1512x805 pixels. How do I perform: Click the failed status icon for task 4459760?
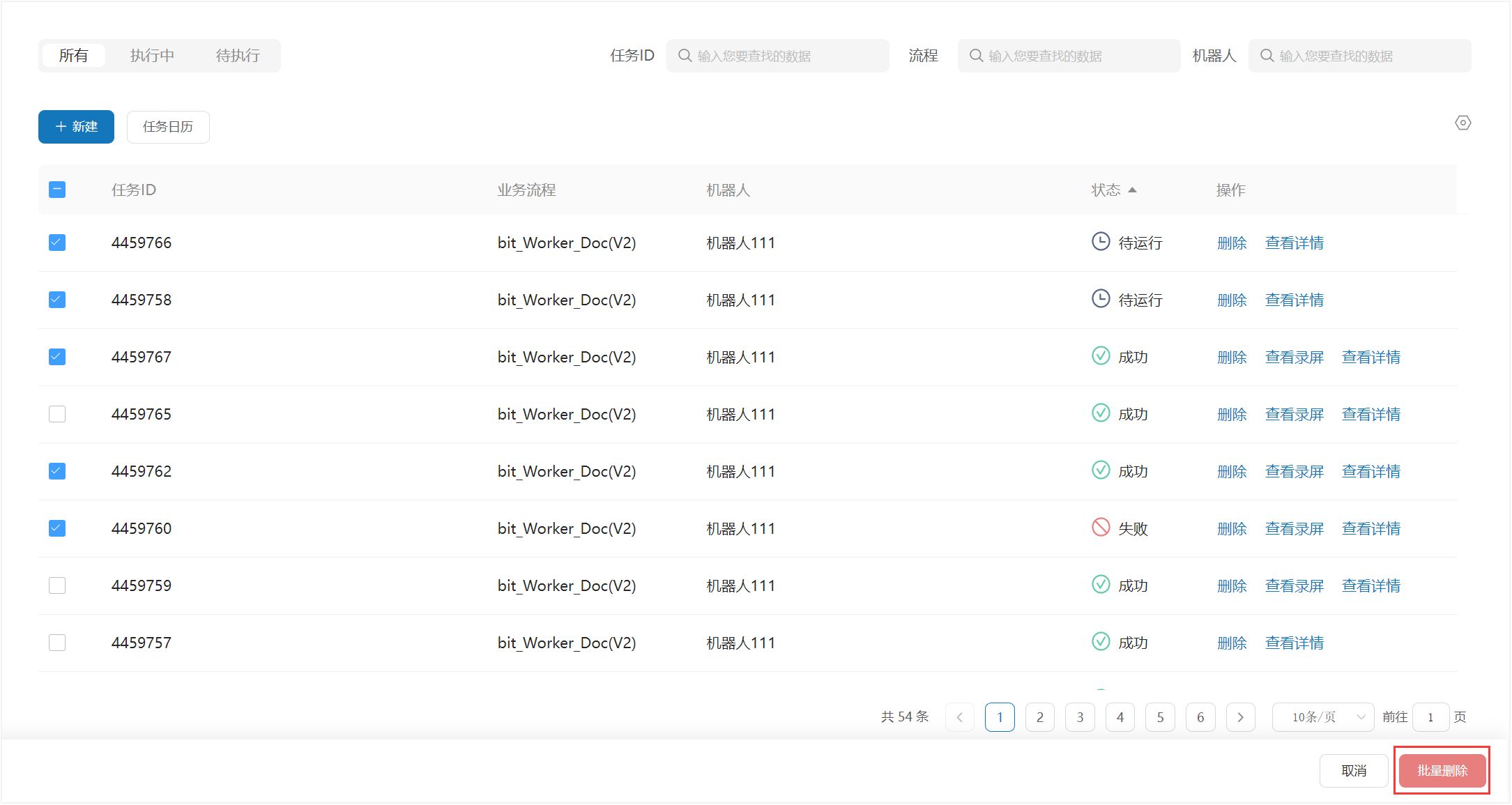click(1100, 527)
